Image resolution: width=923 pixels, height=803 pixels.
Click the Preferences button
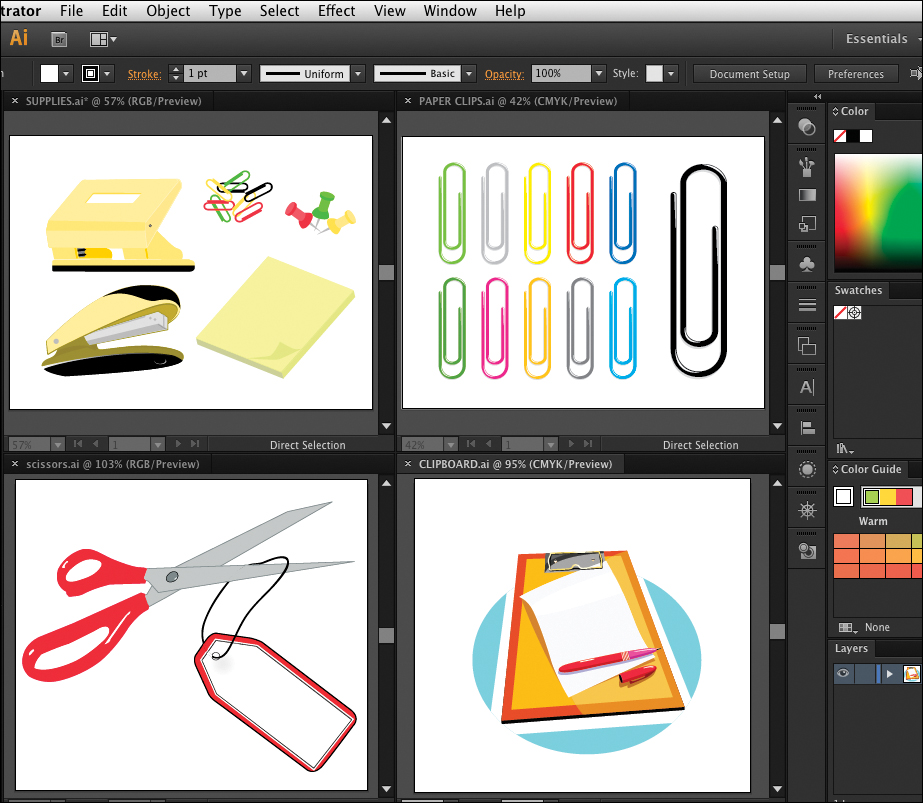pos(856,74)
